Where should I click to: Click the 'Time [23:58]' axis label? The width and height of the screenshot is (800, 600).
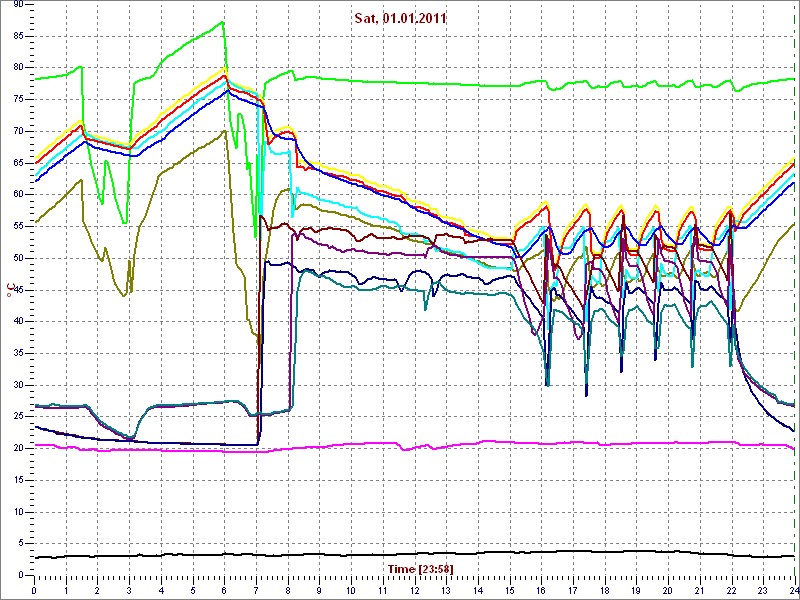[x=420, y=569]
